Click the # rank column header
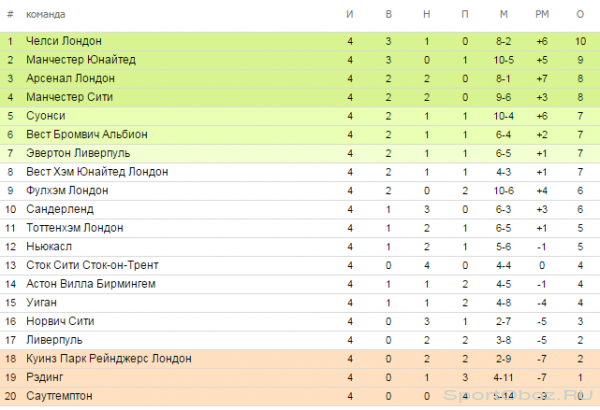600x410 pixels. [10, 15]
